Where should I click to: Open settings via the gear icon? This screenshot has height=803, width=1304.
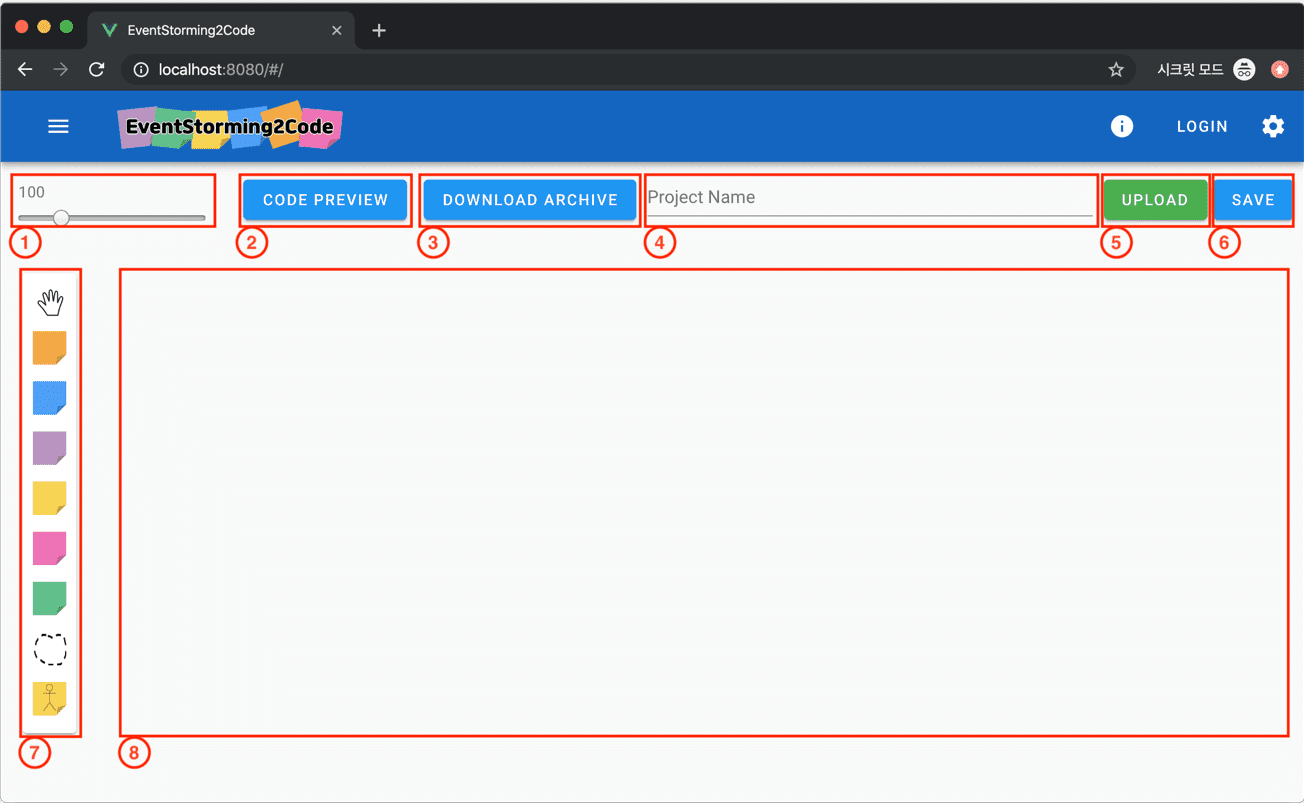tap(1273, 126)
